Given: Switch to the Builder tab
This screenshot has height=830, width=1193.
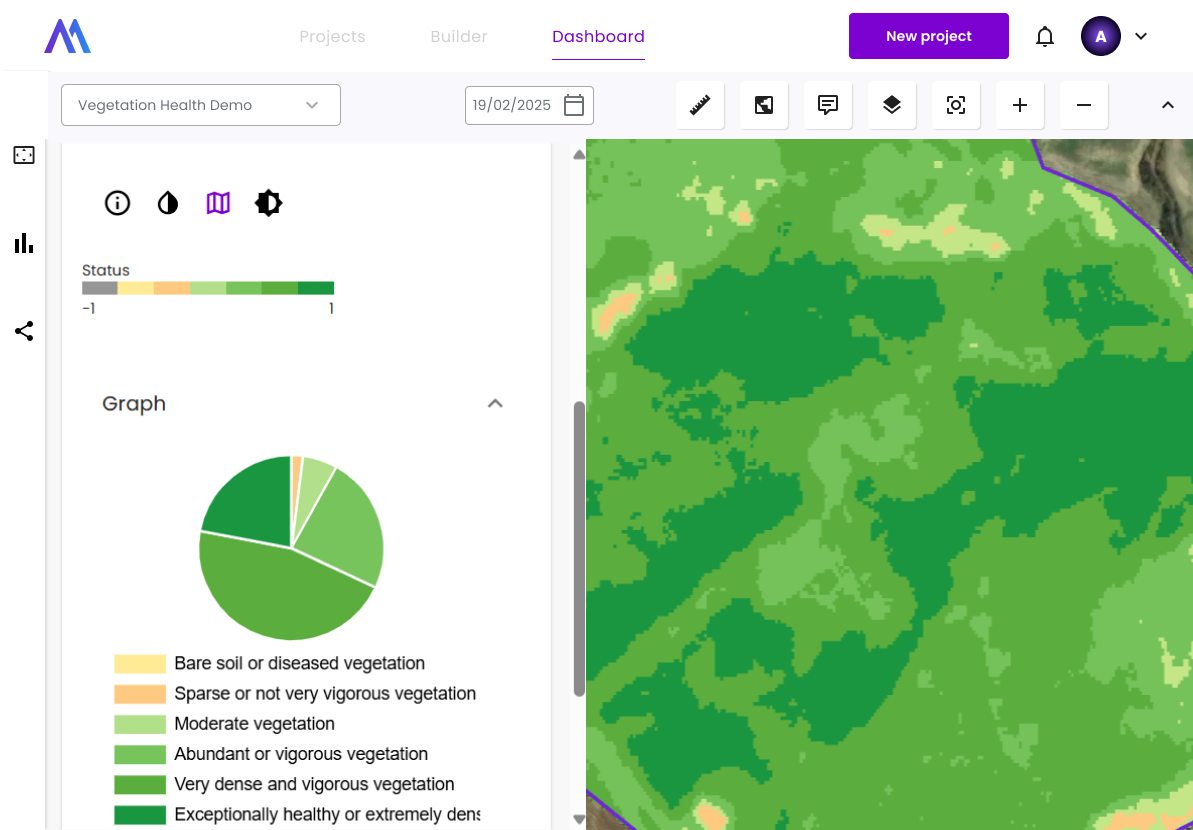Looking at the screenshot, I should [459, 37].
